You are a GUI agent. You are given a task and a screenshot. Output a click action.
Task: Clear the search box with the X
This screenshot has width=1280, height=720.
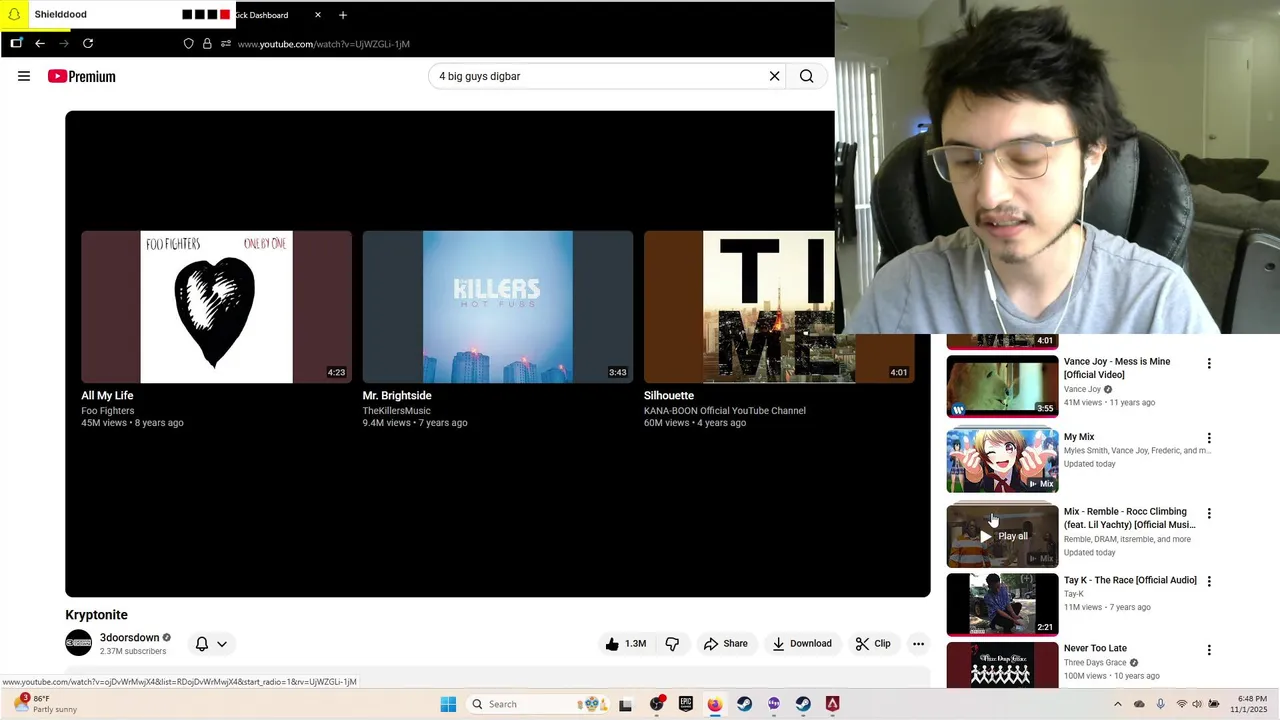point(774,76)
